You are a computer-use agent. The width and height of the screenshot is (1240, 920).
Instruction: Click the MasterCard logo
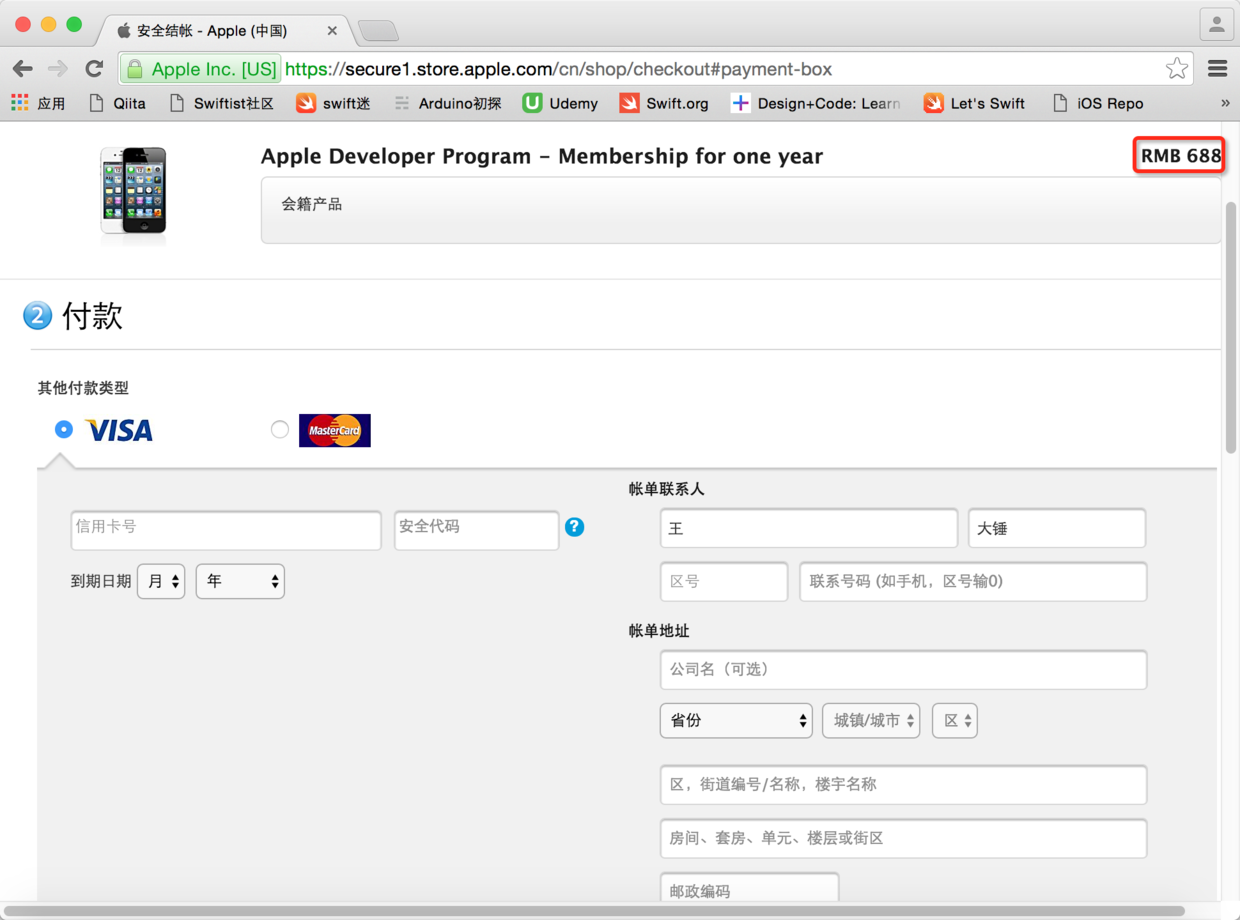pyautogui.click(x=335, y=430)
